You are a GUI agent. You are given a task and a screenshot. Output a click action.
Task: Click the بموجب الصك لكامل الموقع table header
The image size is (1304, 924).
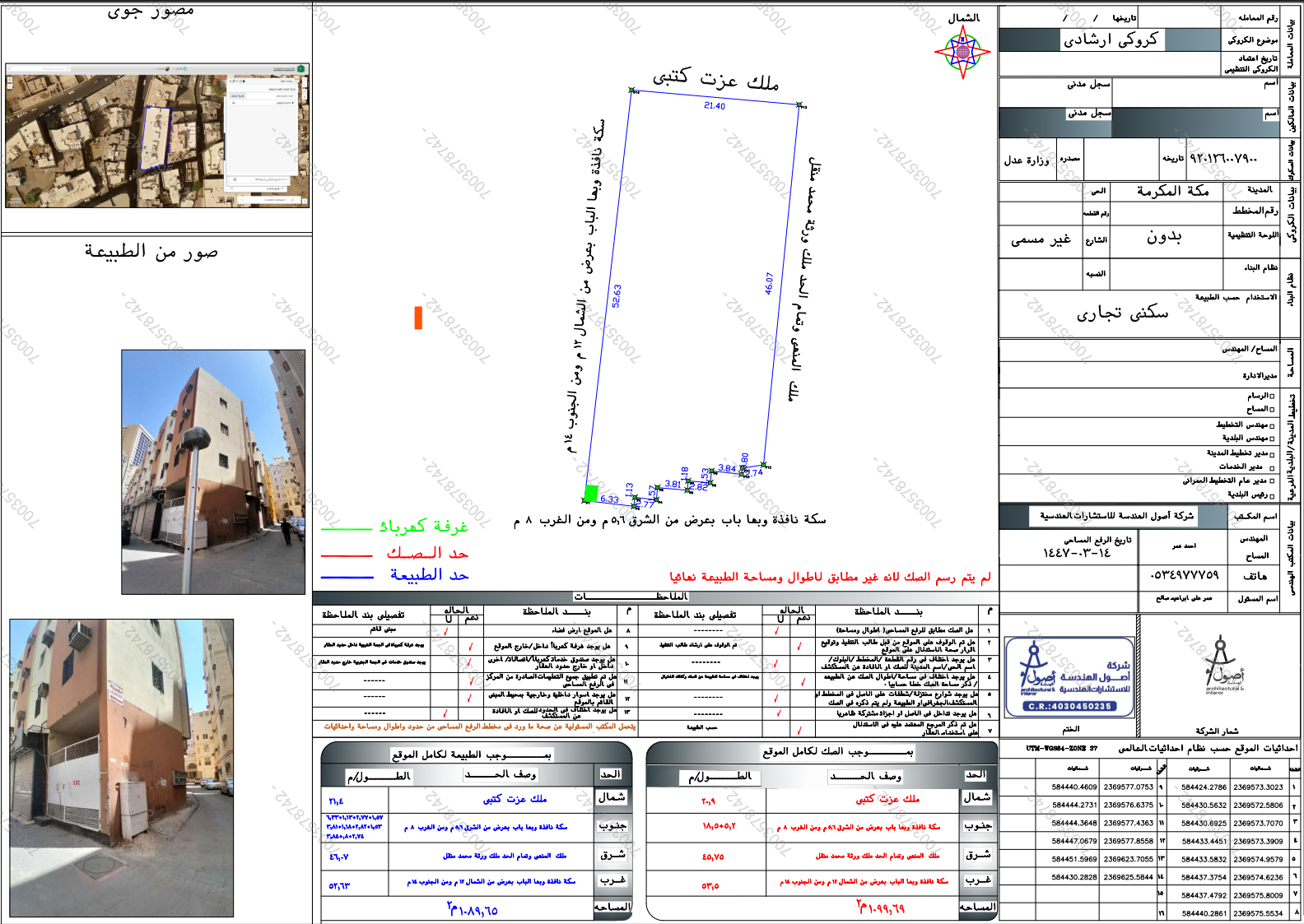(838, 752)
